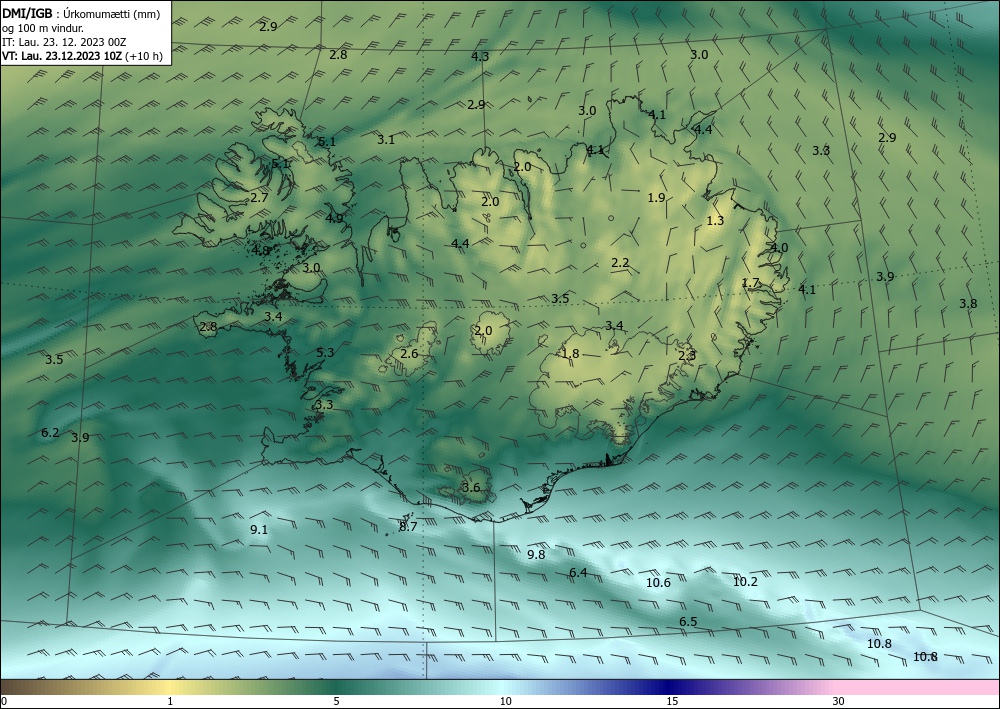Screen dimensions: 1000x709
Task: Click the 'DMI/IGB : Úrkomumætti (mm)' title line
Action: [81, 14]
